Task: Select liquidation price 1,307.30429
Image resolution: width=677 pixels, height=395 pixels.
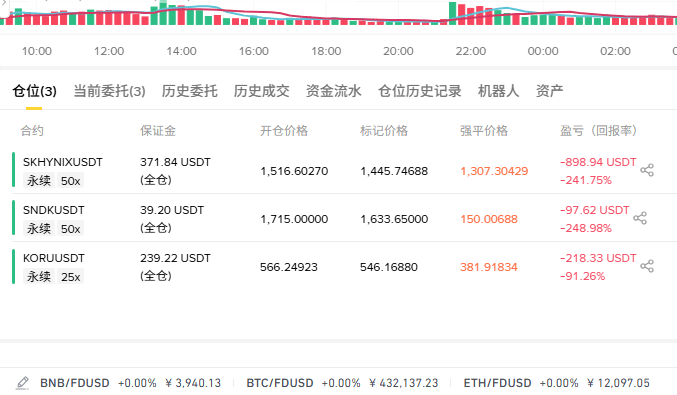Action: coord(494,171)
